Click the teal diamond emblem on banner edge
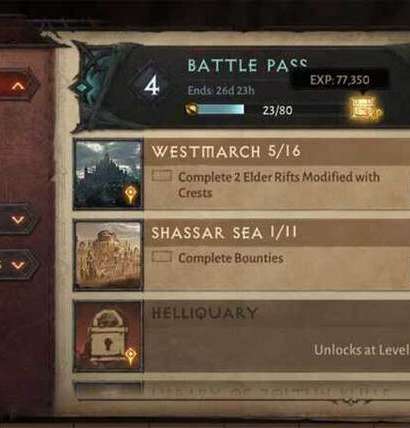 [x=82, y=88]
